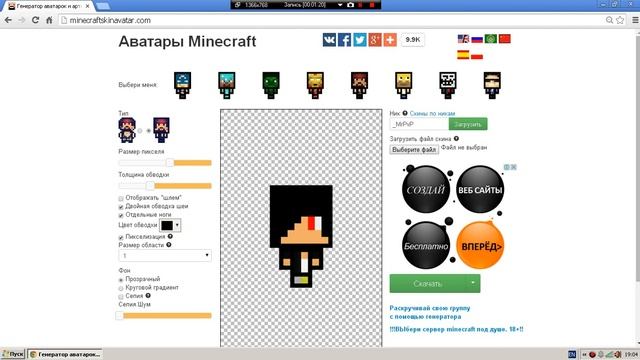640x360 pixels.
Task: Click the black outline color swatch
Action: pyautogui.click(x=167, y=225)
